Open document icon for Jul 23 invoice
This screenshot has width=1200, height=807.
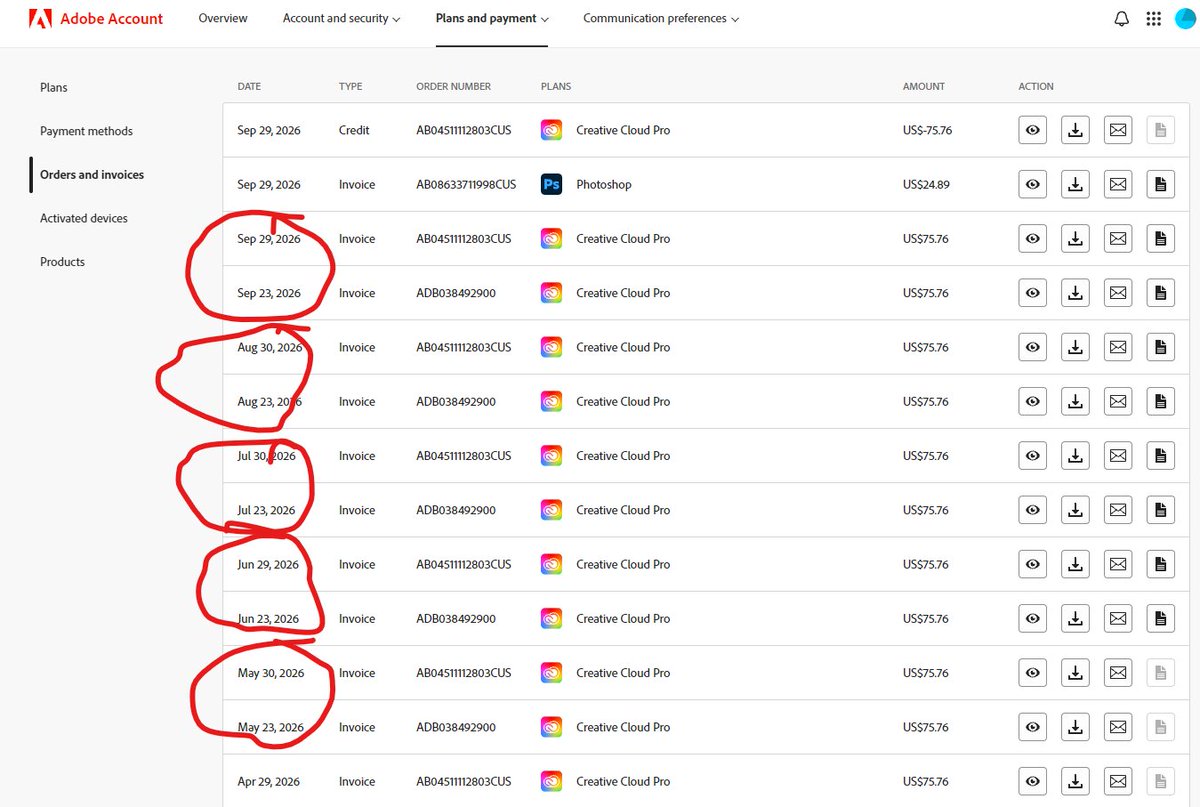1160,510
